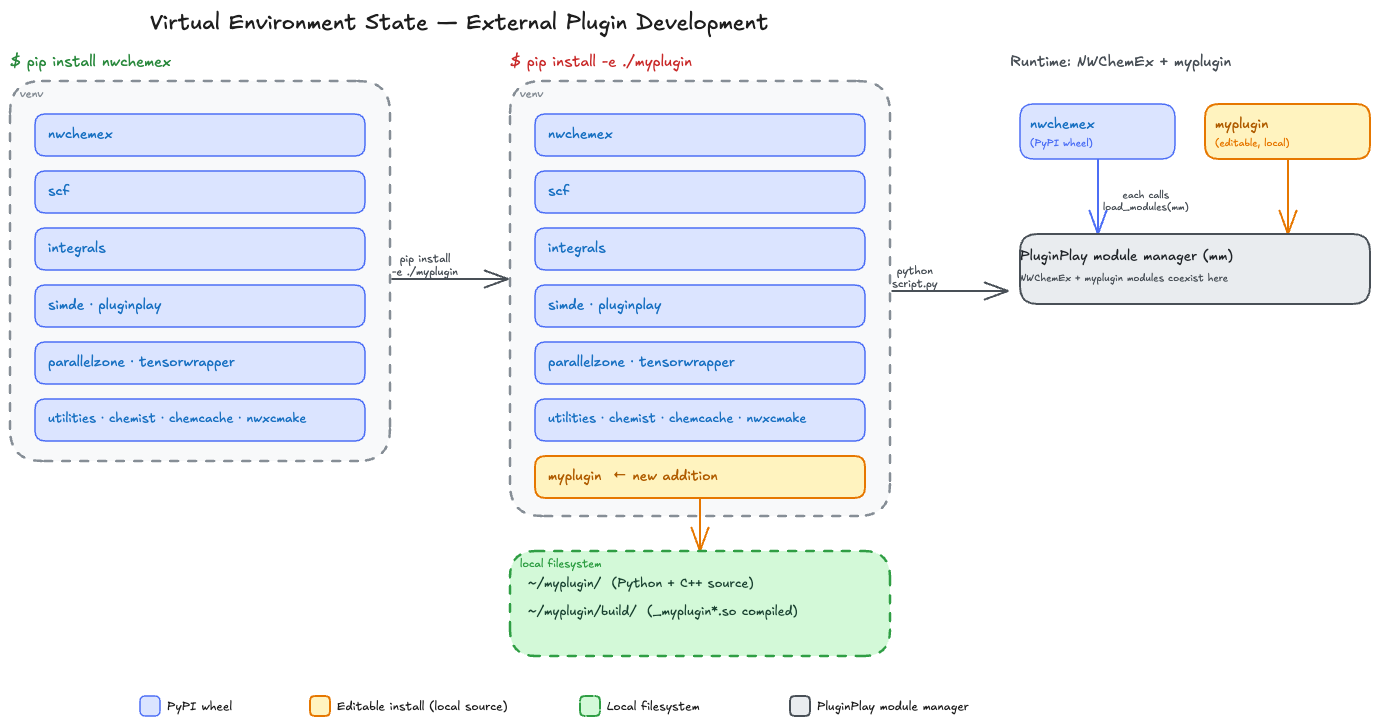The width and height of the screenshot is (1380, 726).
Task: Select scf box in first venv
Action: click(x=200, y=192)
